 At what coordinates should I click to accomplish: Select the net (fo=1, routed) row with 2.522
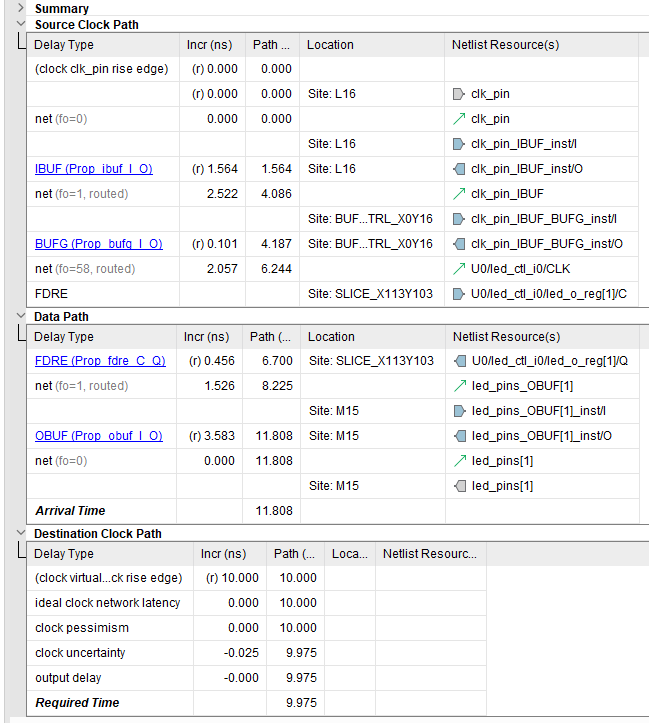click(332, 194)
